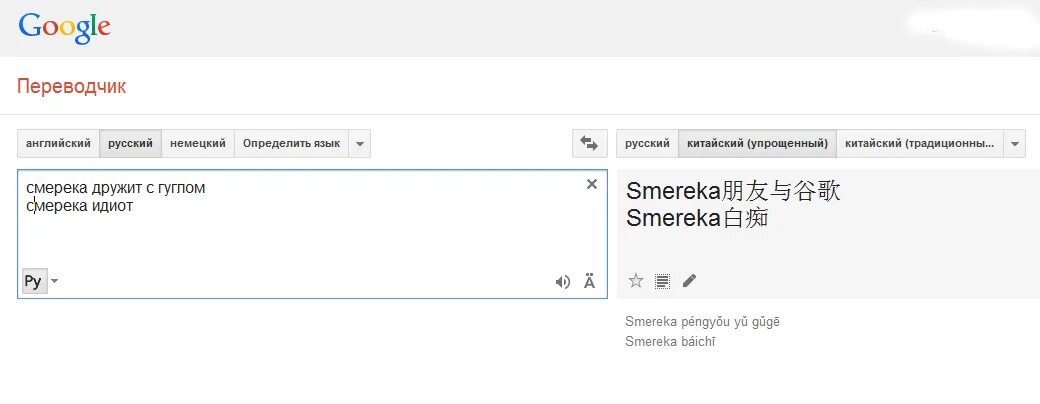Screen dimensions: 1040x404
Task: Switch target language to русский
Action: [647, 143]
